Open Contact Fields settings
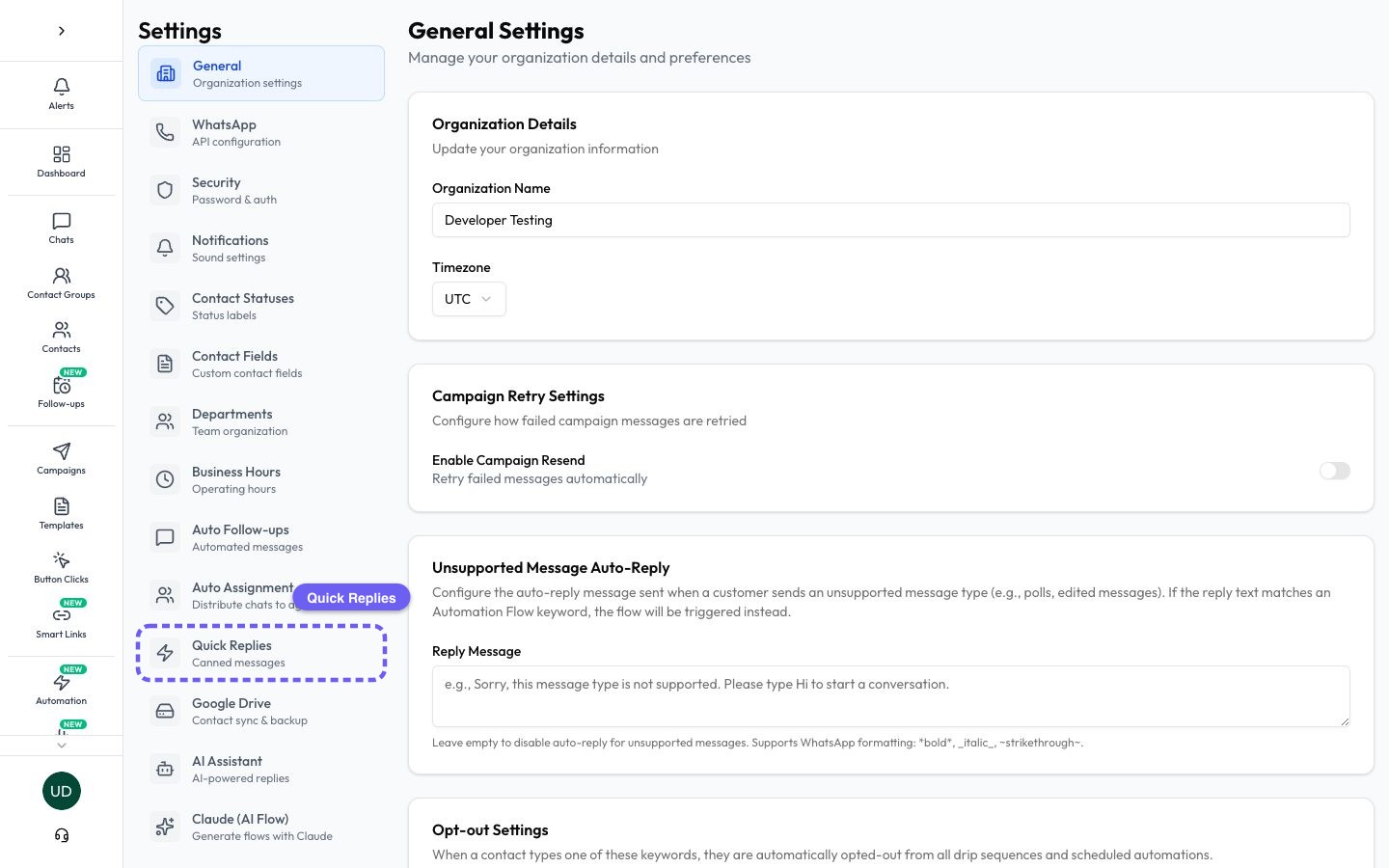 pos(261,364)
